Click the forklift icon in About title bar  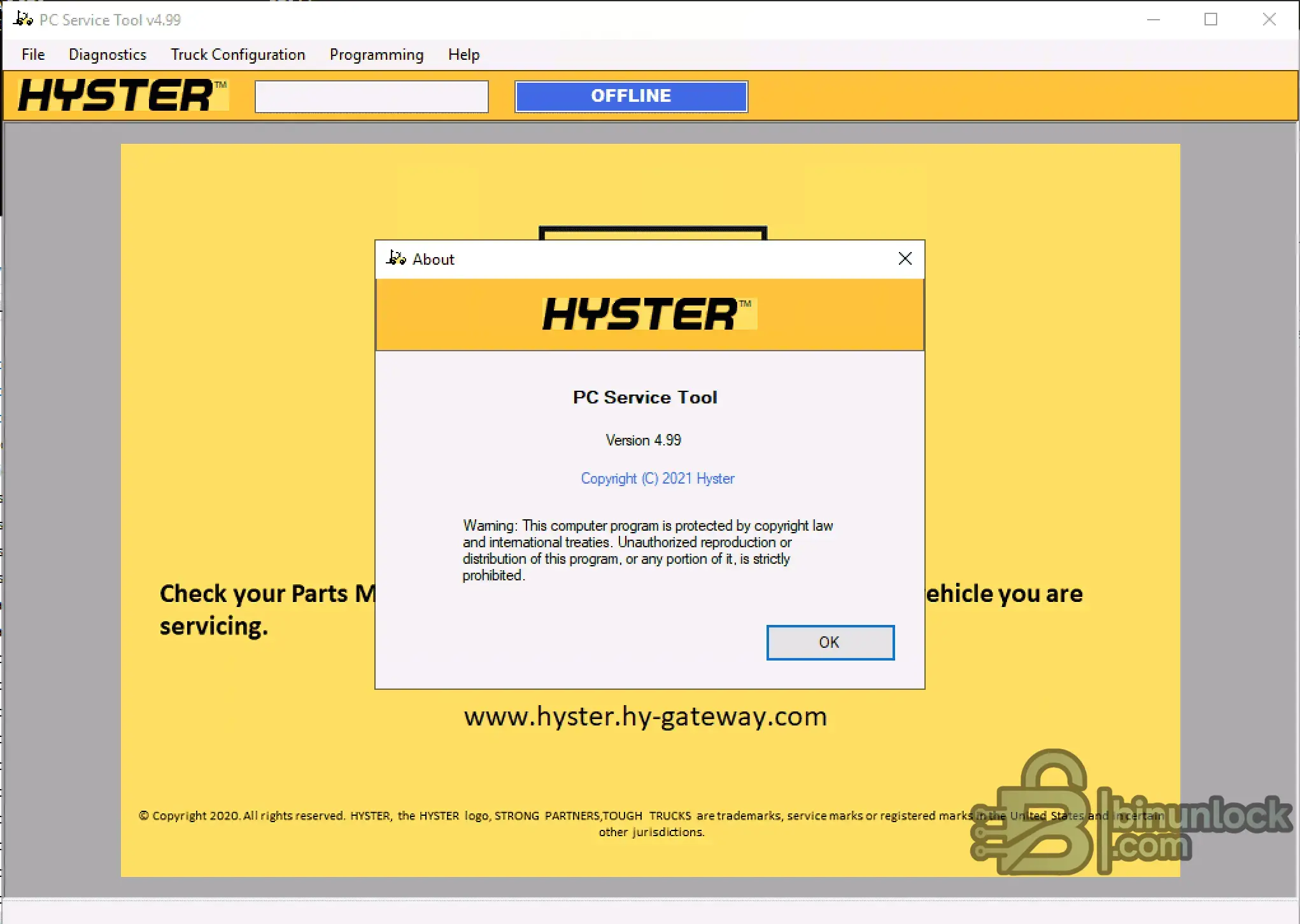(x=396, y=258)
